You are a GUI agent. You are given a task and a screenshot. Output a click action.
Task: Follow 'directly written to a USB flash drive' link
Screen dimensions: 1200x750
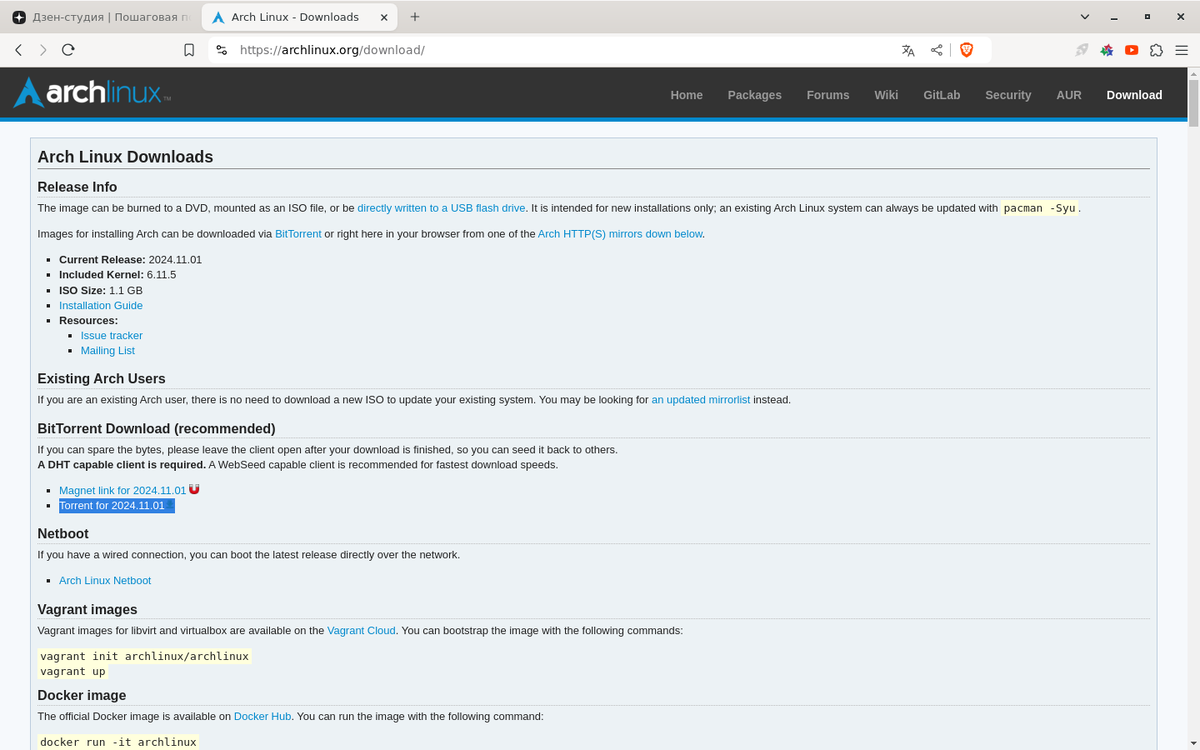tap(441, 208)
